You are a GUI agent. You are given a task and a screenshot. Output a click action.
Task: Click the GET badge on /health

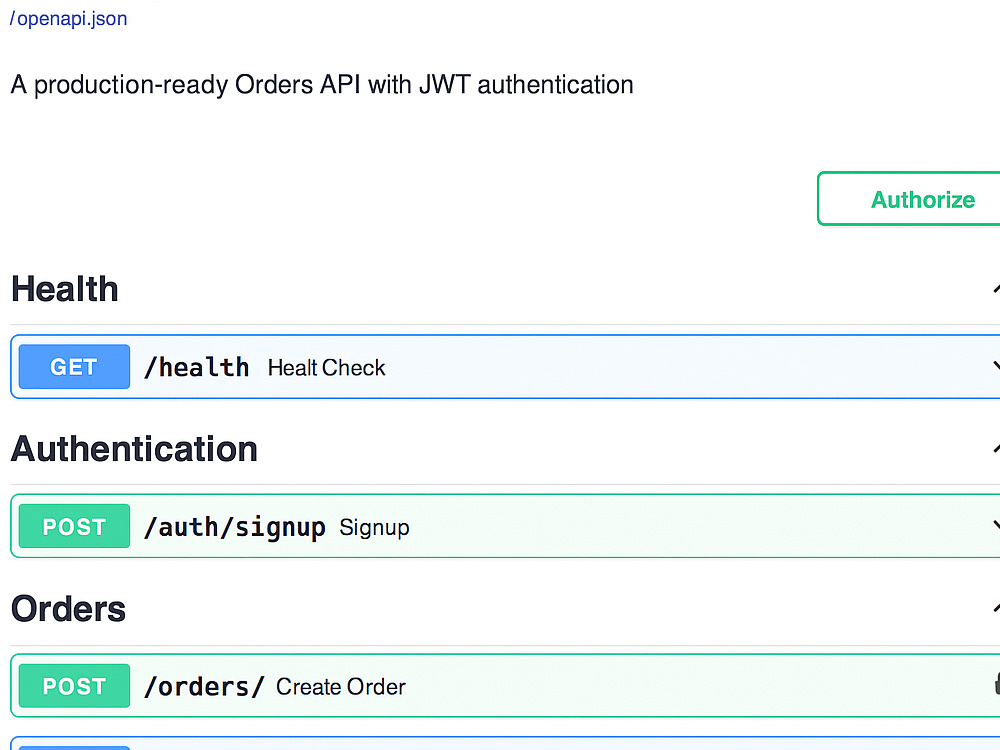click(74, 367)
